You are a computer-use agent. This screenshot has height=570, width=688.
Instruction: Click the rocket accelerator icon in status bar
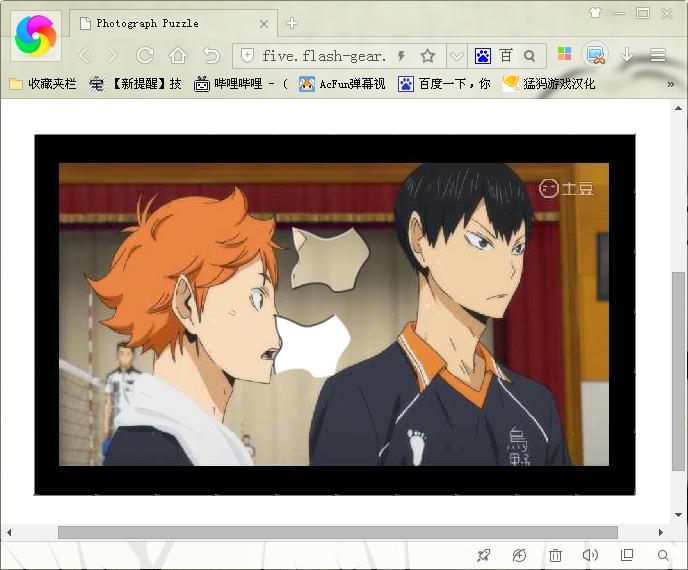[484, 555]
